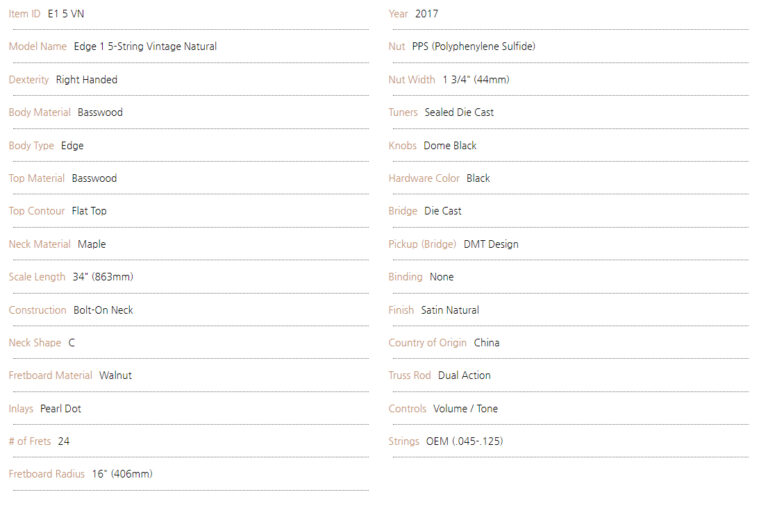The width and height of the screenshot is (768, 515).
Task: Click the Scale Length 34" (863mm) value
Action: pos(103,277)
